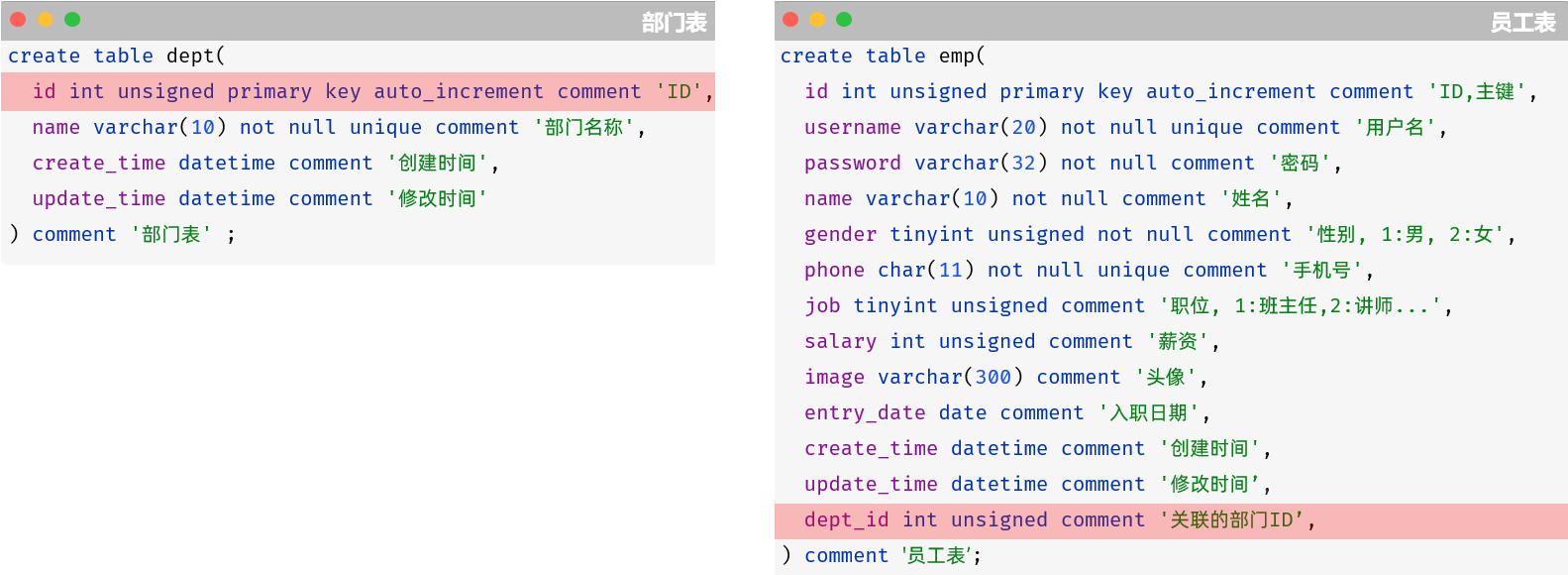The width and height of the screenshot is (1568, 575).
Task: Click the '入职日期' comment string
Action: click(x=1148, y=413)
